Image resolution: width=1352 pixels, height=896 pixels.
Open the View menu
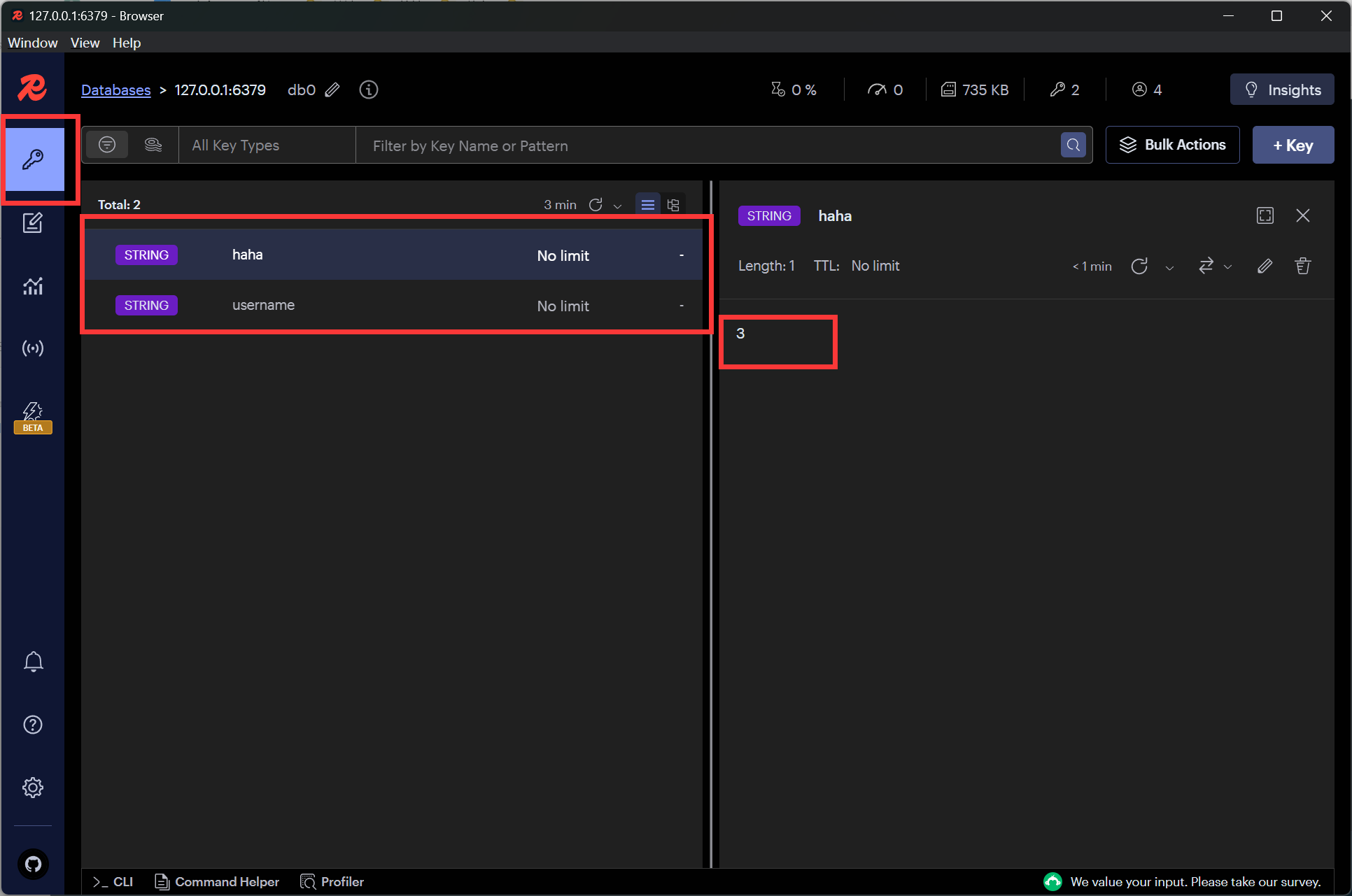click(85, 43)
